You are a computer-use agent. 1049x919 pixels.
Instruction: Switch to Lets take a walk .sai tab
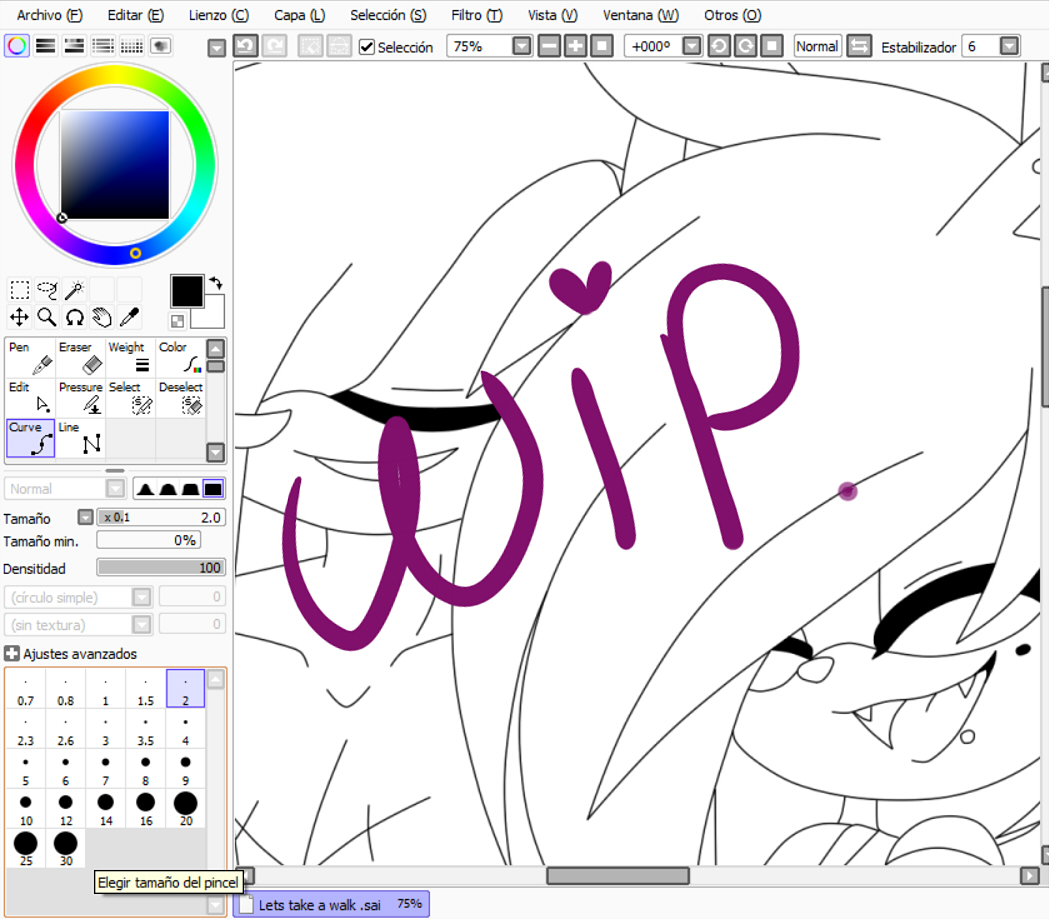[x=332, y=904]
